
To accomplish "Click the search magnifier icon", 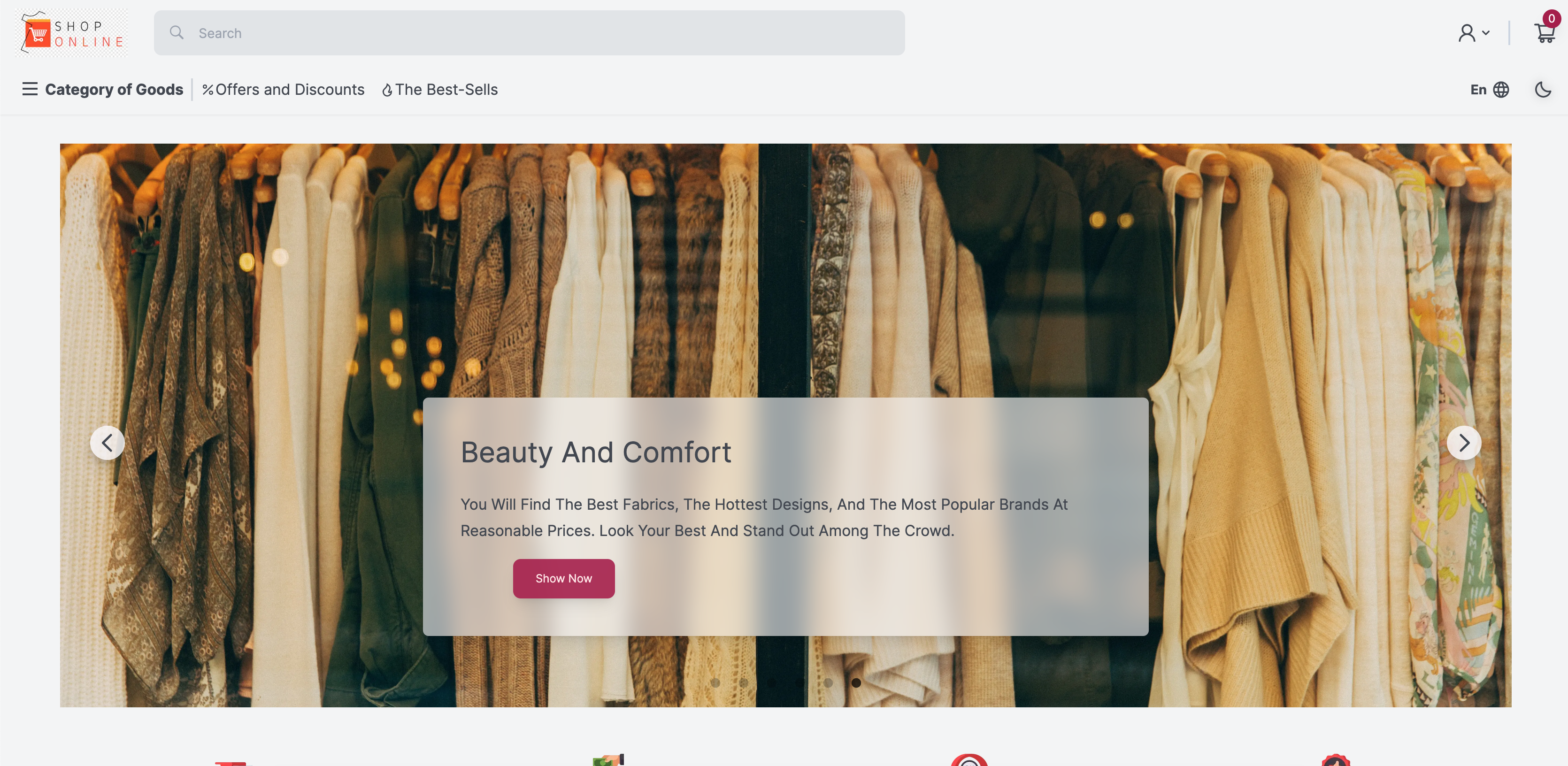I will pos(177,32).
